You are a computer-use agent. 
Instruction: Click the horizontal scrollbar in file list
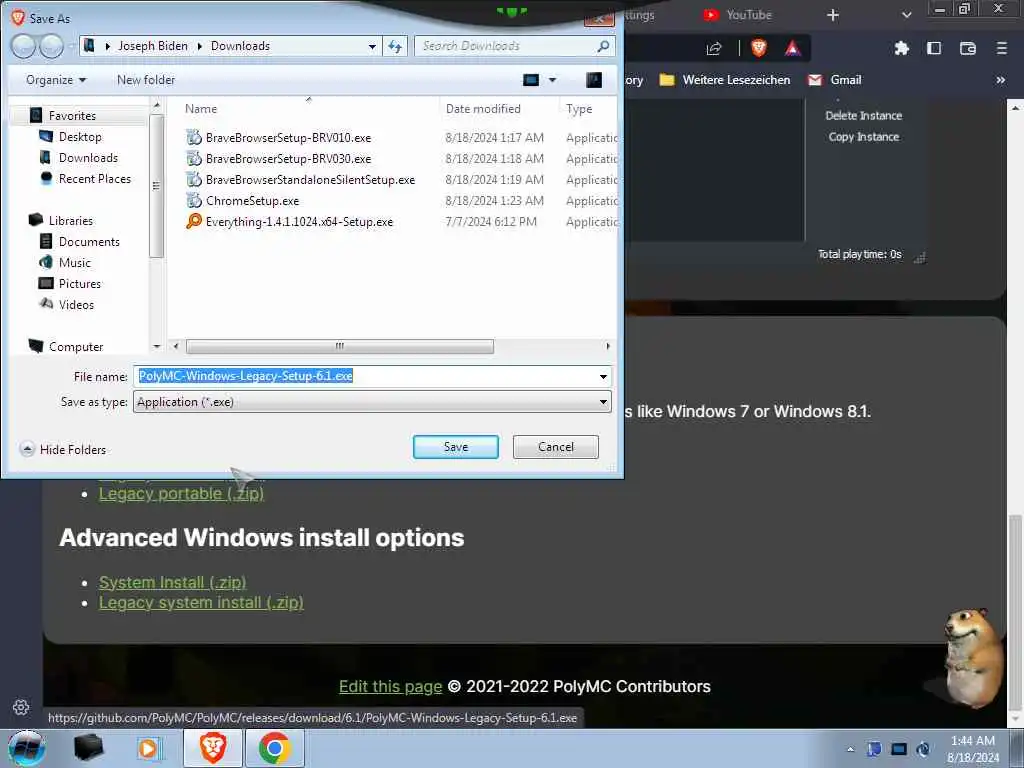(x=340, y=346)
